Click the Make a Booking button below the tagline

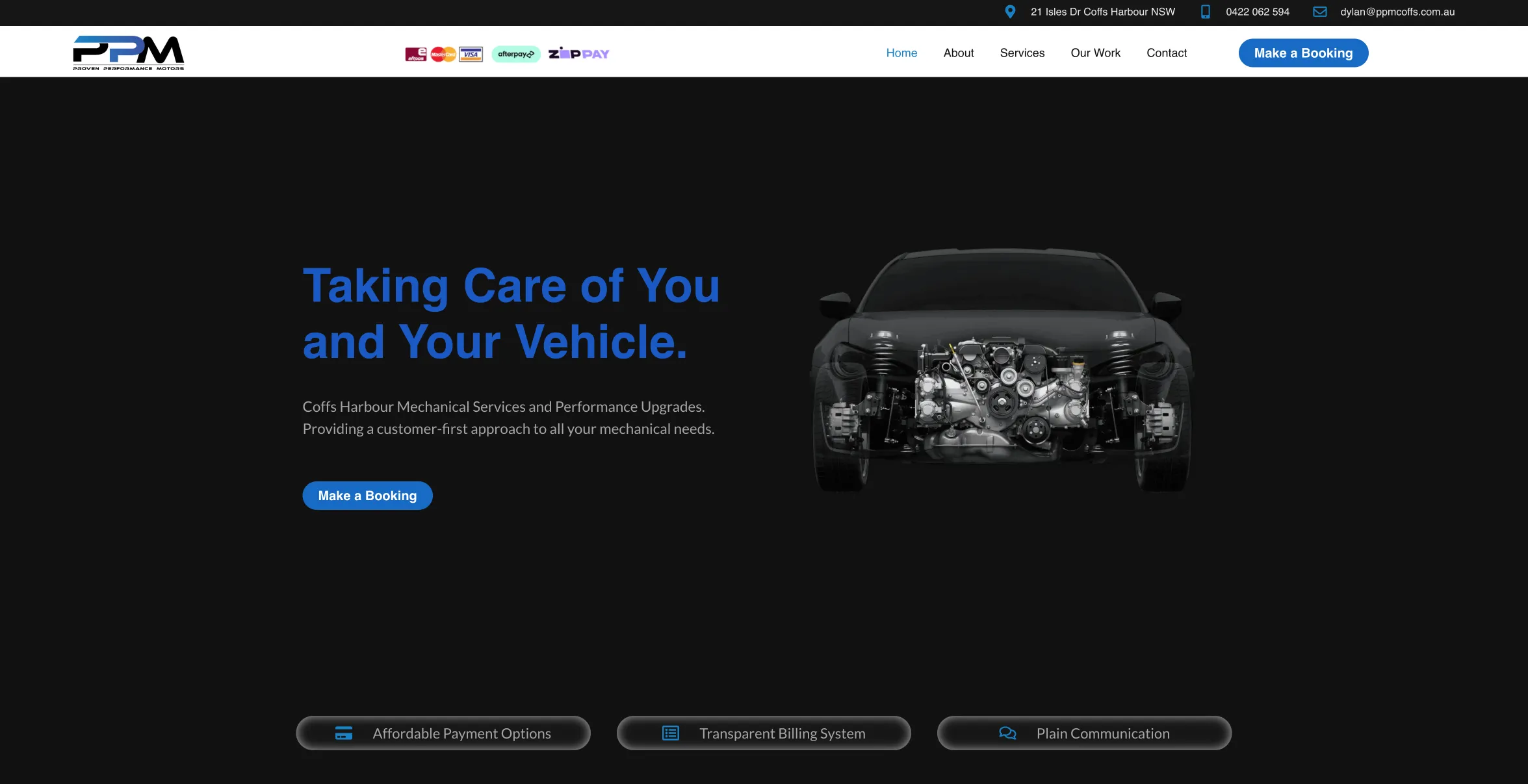point(367,495)
